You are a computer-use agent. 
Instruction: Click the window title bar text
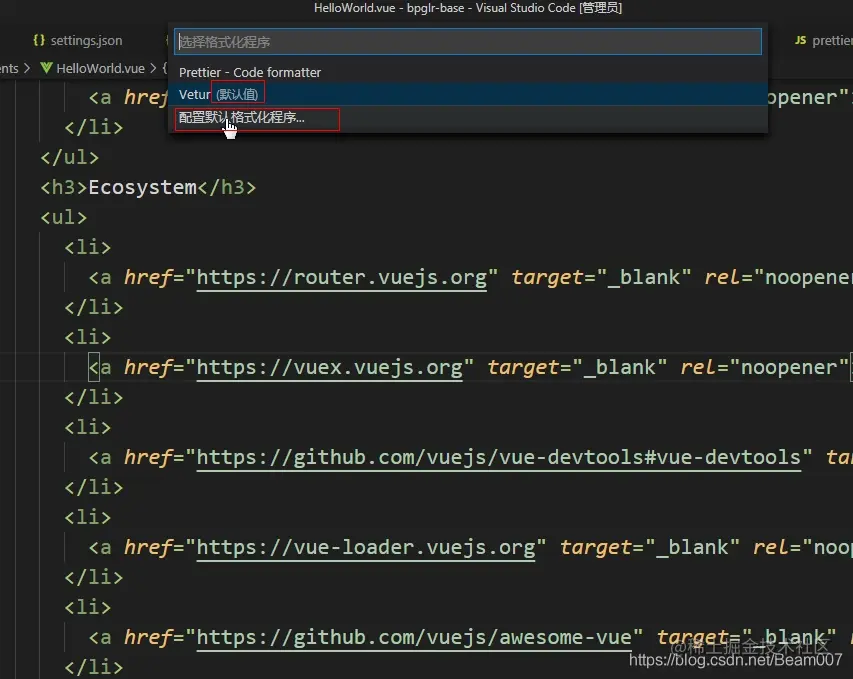(x=468, y=8)
